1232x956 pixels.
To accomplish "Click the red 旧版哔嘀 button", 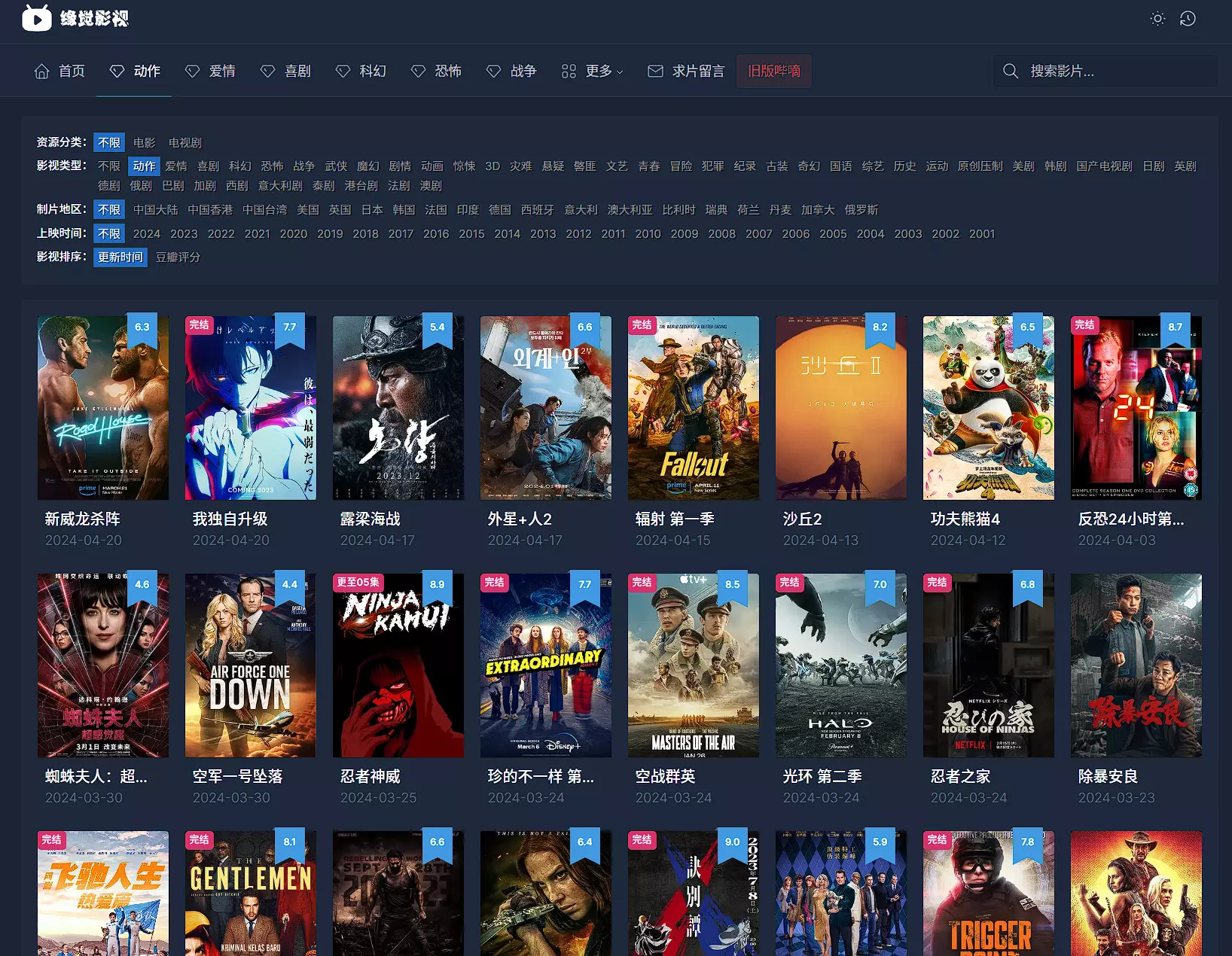I will tap(773, 72).
